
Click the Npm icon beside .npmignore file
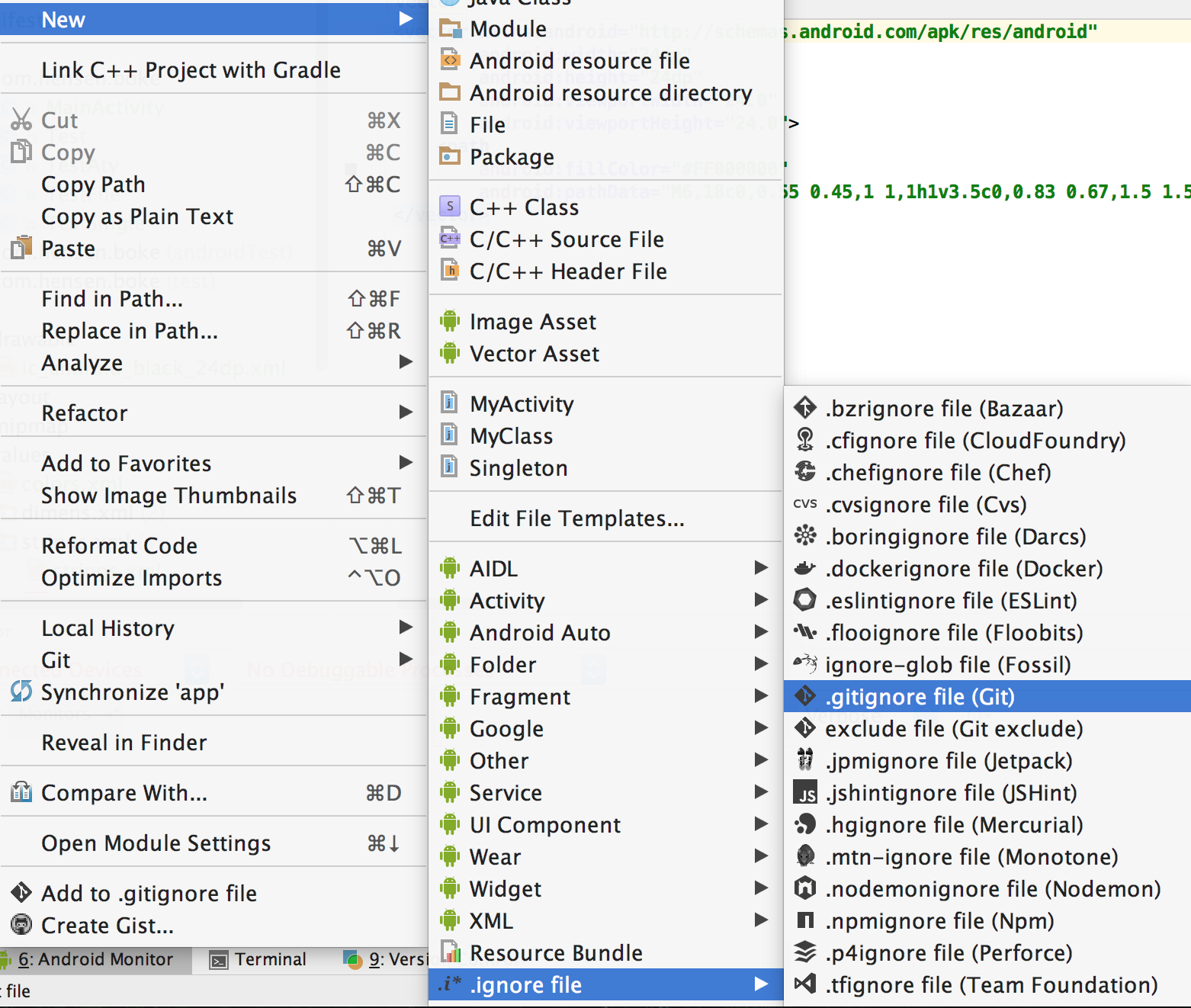[x=804, y=920]
